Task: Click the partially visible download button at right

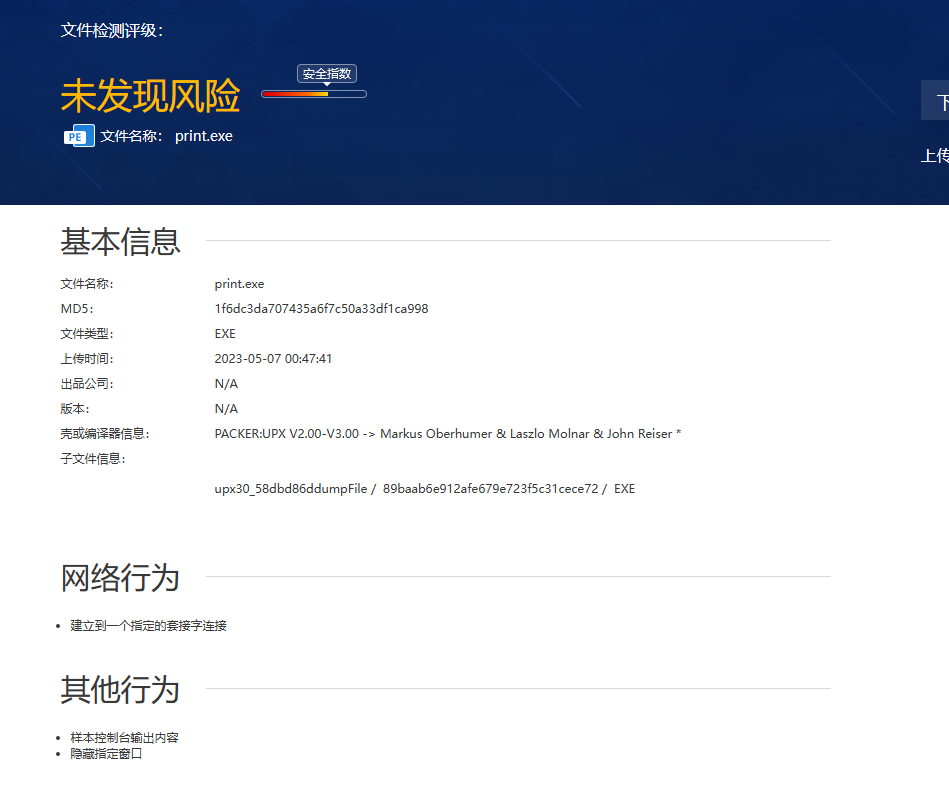Action: (935, 100)
